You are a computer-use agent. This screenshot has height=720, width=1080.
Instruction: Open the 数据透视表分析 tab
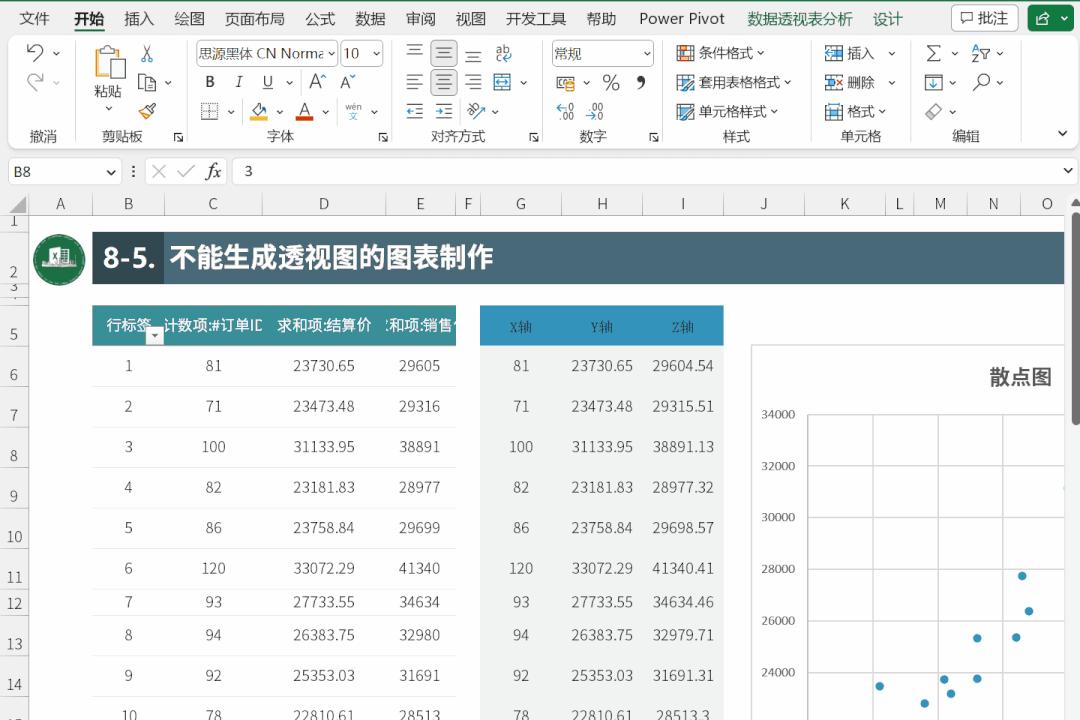point(800,18)
